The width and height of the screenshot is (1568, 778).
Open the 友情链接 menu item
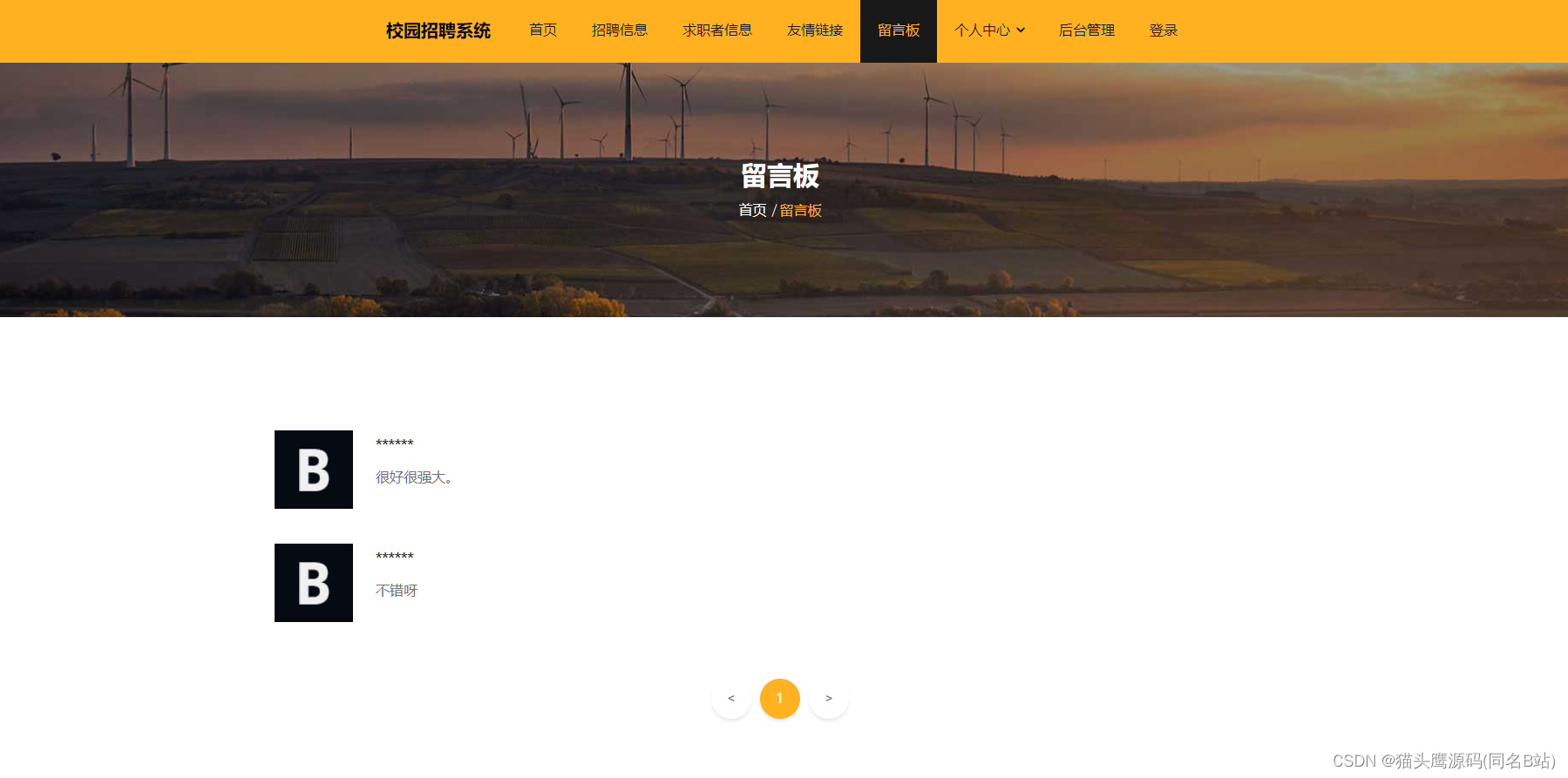(x=815, y=30)
